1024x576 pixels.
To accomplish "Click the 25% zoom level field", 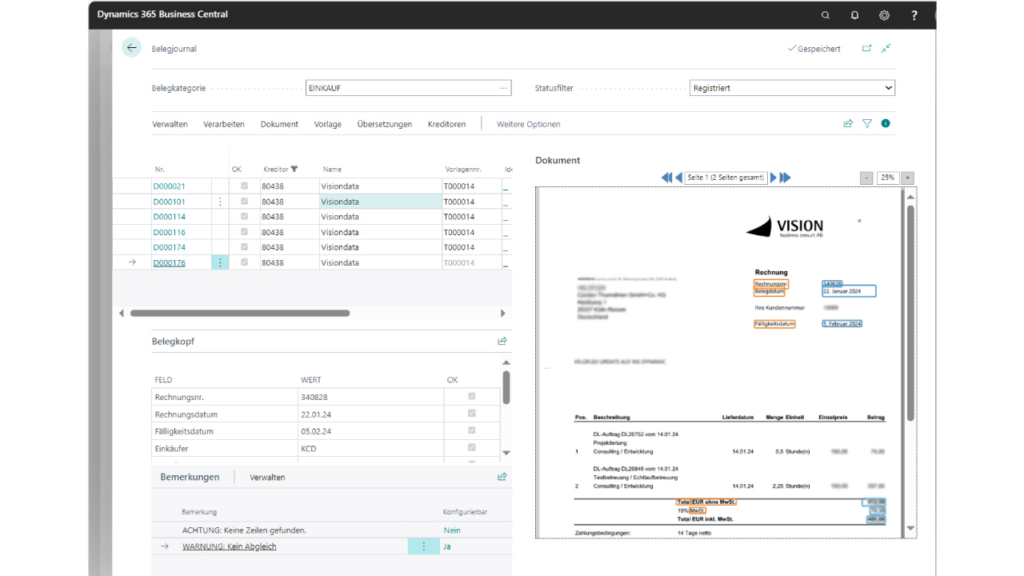I will [887, 178].
